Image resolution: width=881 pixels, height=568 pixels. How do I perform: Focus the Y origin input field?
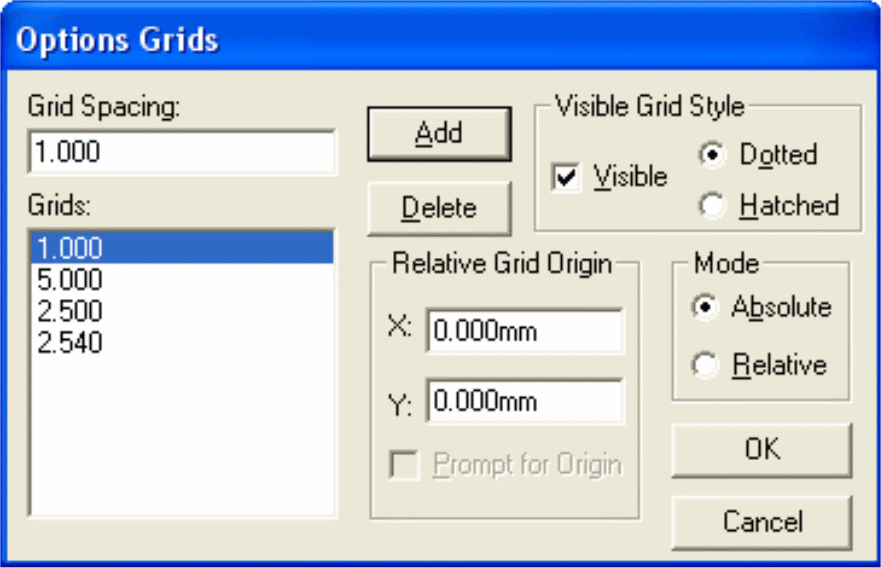(524, 402)
